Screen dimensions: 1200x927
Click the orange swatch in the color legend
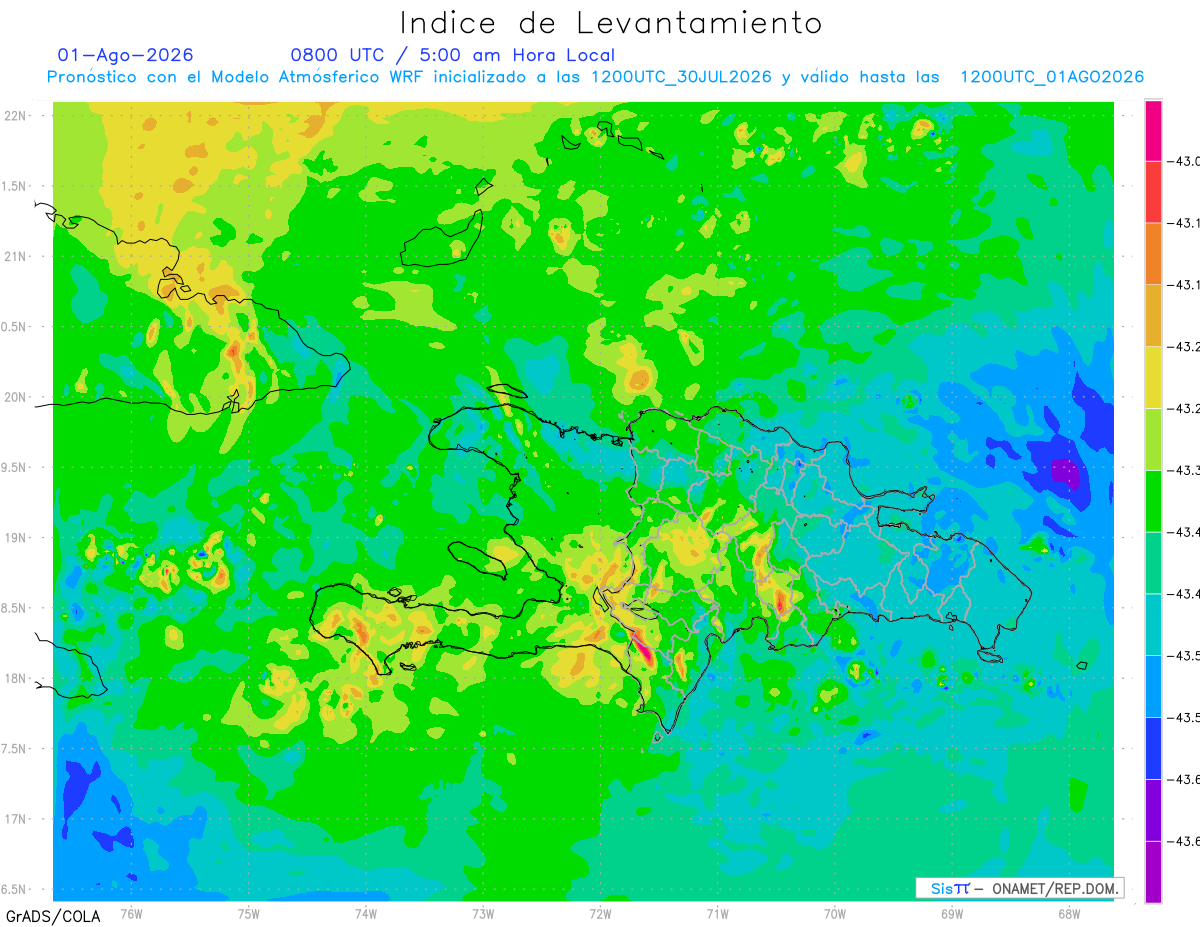[x=1153, y=254]
